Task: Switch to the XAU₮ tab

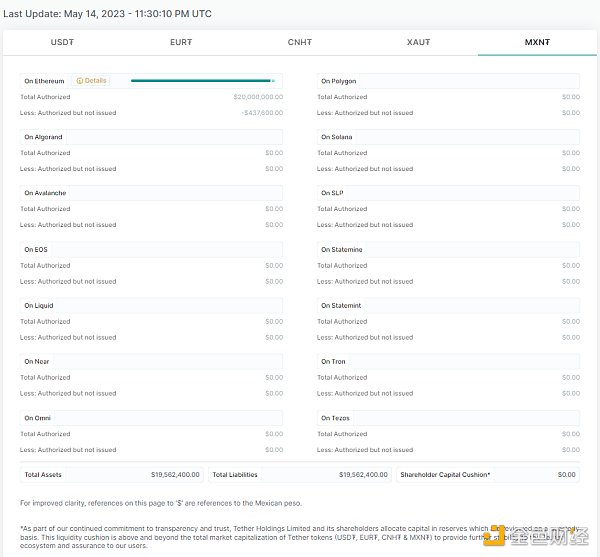Action: [418, 42]
